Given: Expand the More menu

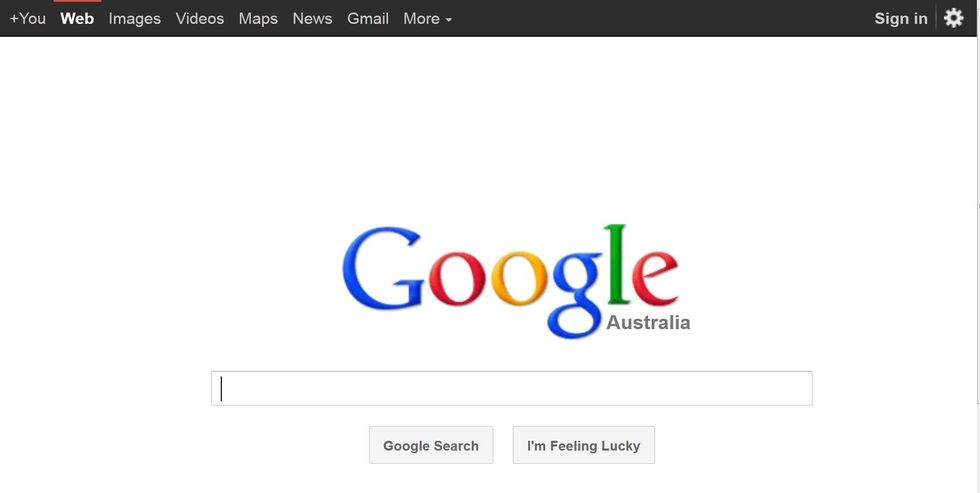Looking at the screenshot, I should pos(428,18).
